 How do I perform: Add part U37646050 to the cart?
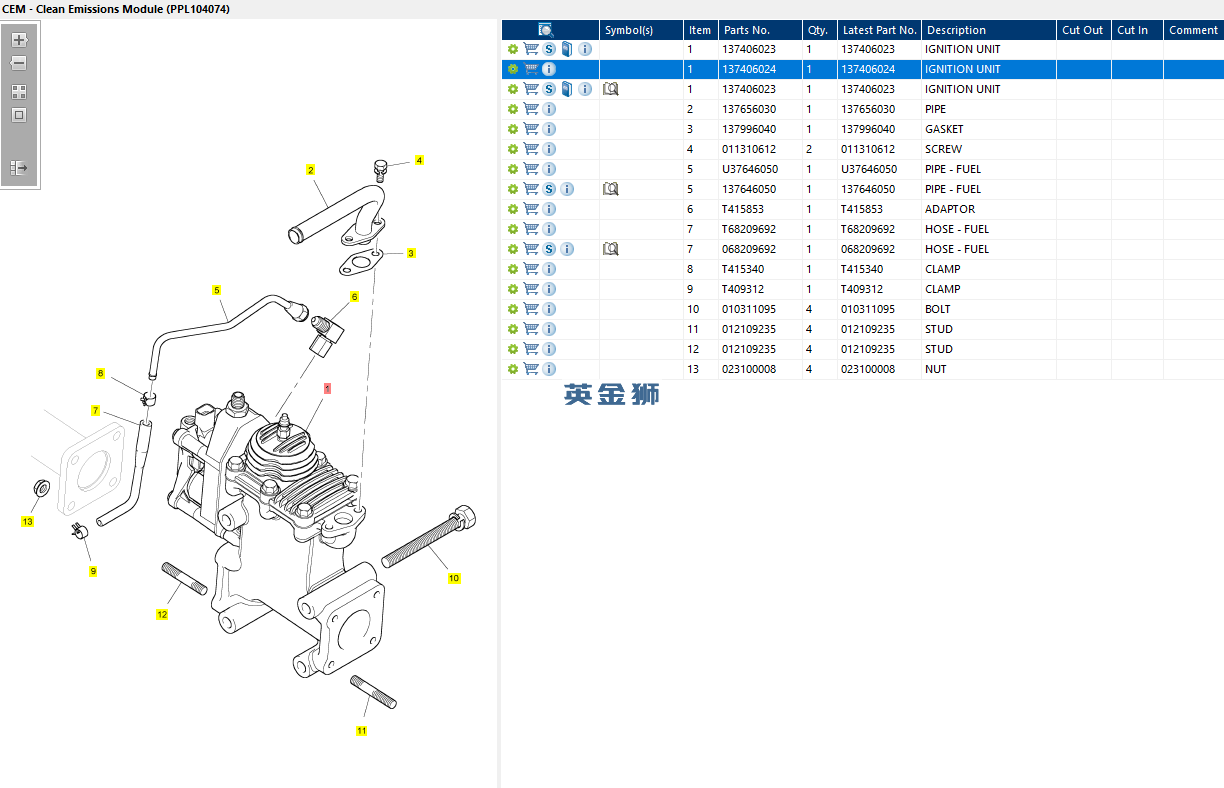[x=531, y=169]
